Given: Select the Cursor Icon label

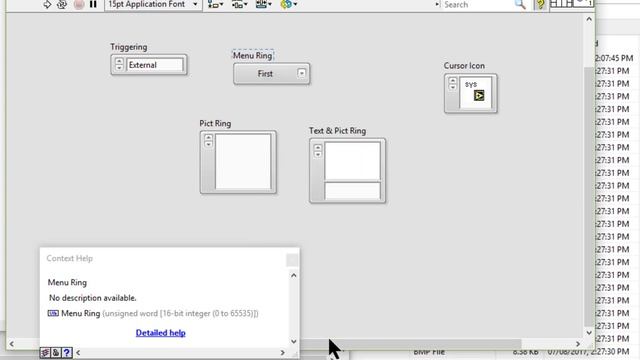Looking at the screenshot, I should tap(464, 66).
